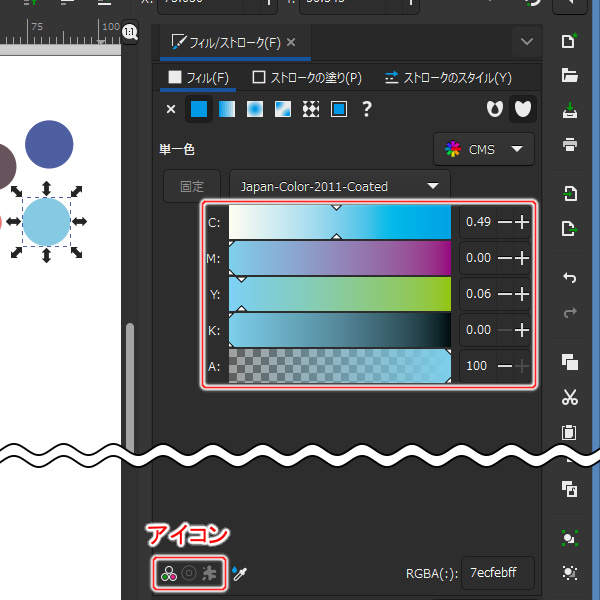This screenshot has width=600, height=600.
Task: Select the Radial gradient paint type
Action: point(255,109)
